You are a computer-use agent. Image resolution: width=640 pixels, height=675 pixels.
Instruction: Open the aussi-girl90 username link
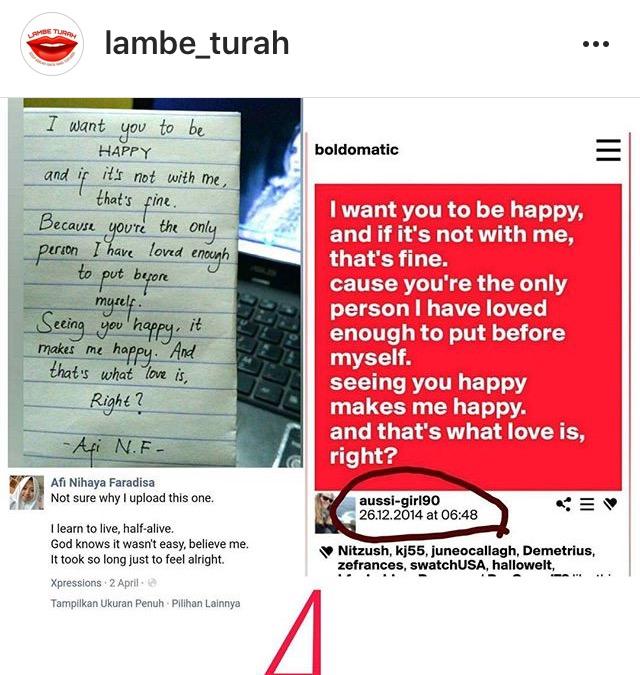coord(399,501)
